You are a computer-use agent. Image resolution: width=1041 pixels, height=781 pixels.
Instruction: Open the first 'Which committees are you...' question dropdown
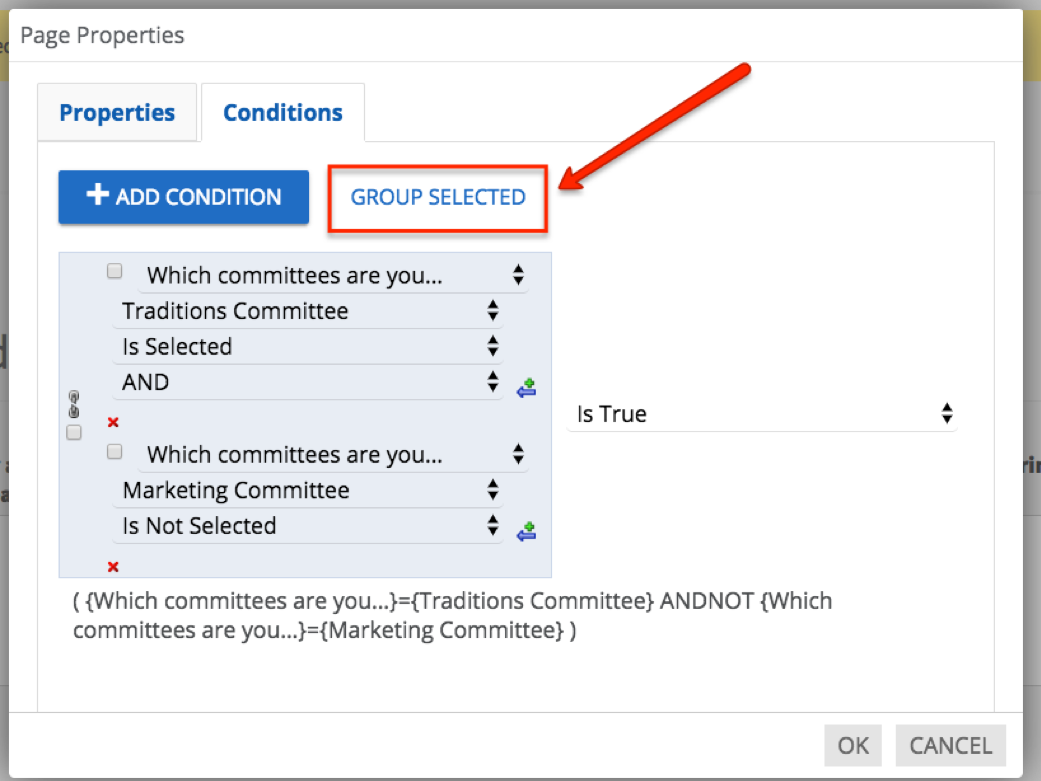point(335,275)
